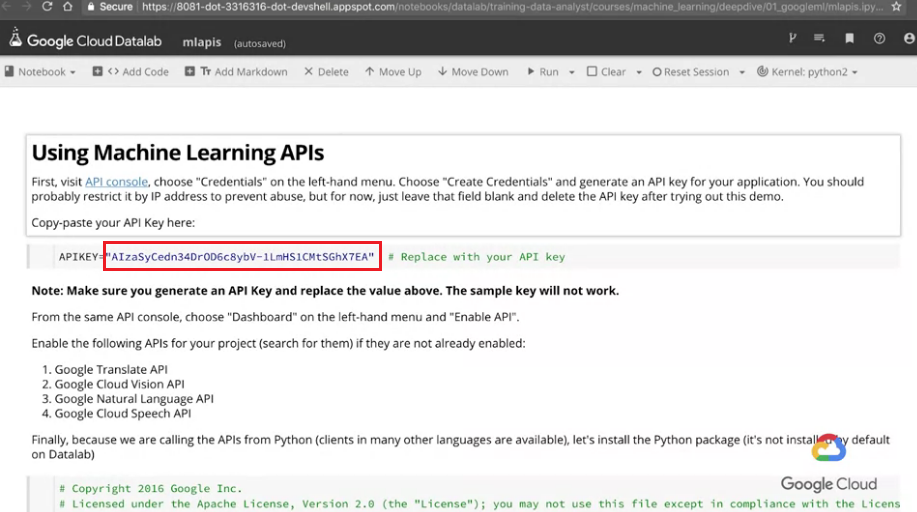Expand the Reset Session dropdown arrow
The width and height of the screenshot is (917, 512).
(x=742, y=72)
